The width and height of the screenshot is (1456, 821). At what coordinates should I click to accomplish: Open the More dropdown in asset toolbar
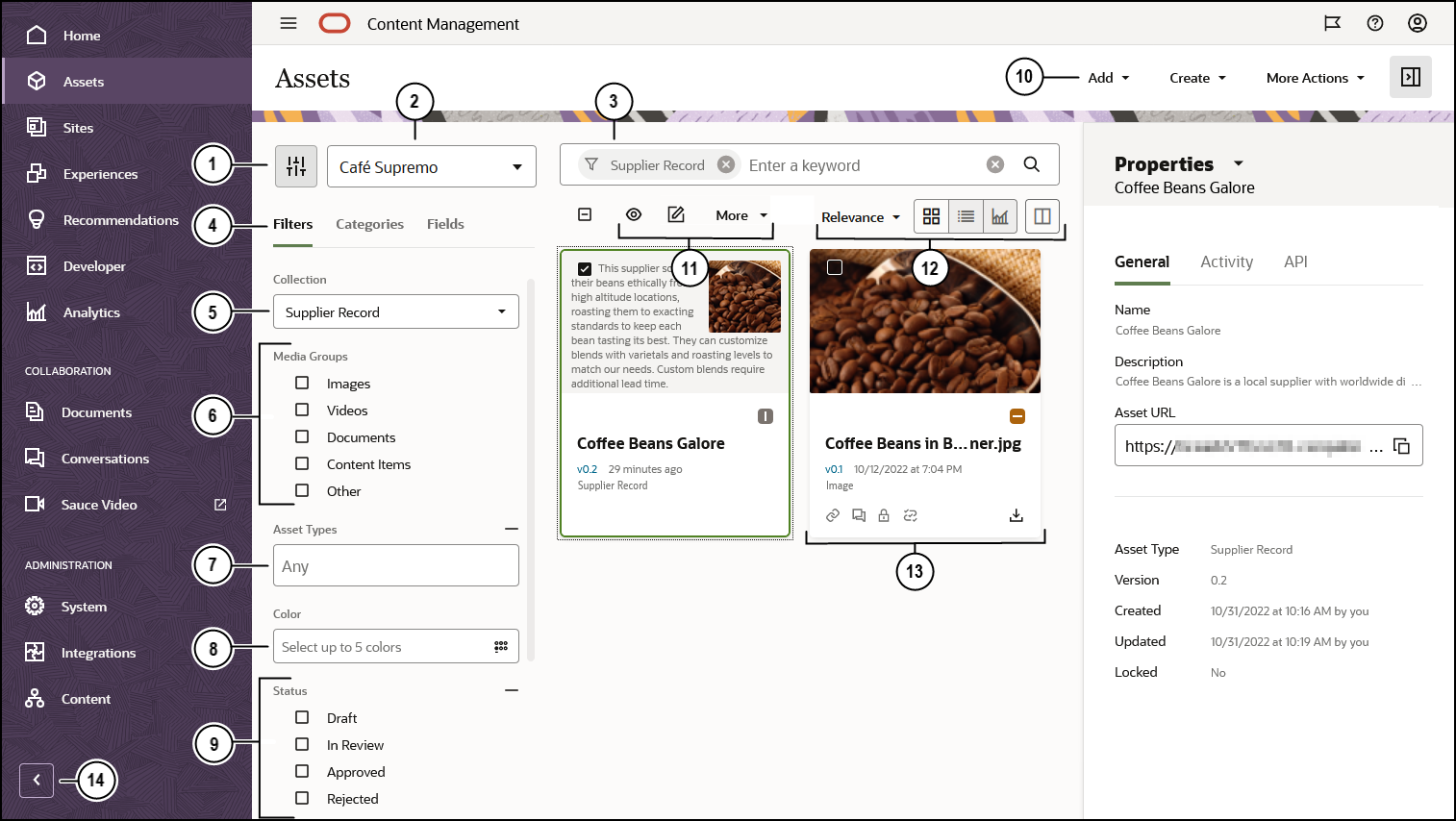point(741,215)
